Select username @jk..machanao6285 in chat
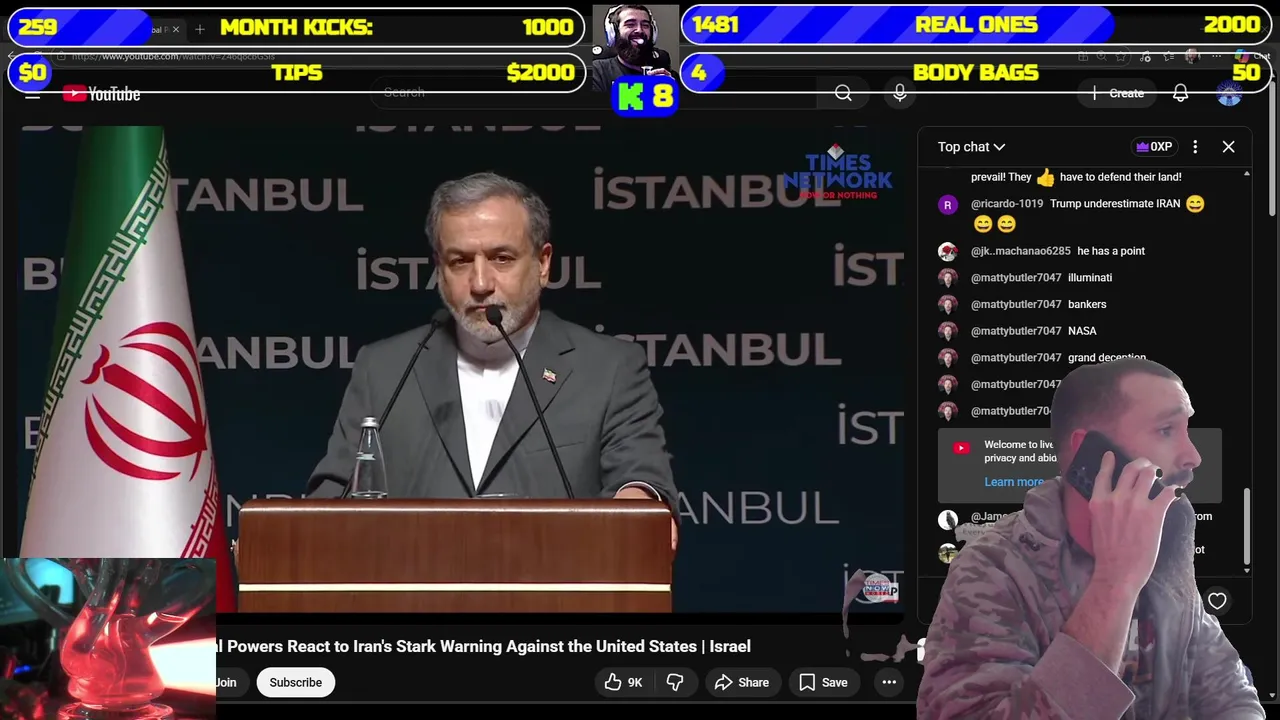The image size is (1280, 720). pos(1020,251)
